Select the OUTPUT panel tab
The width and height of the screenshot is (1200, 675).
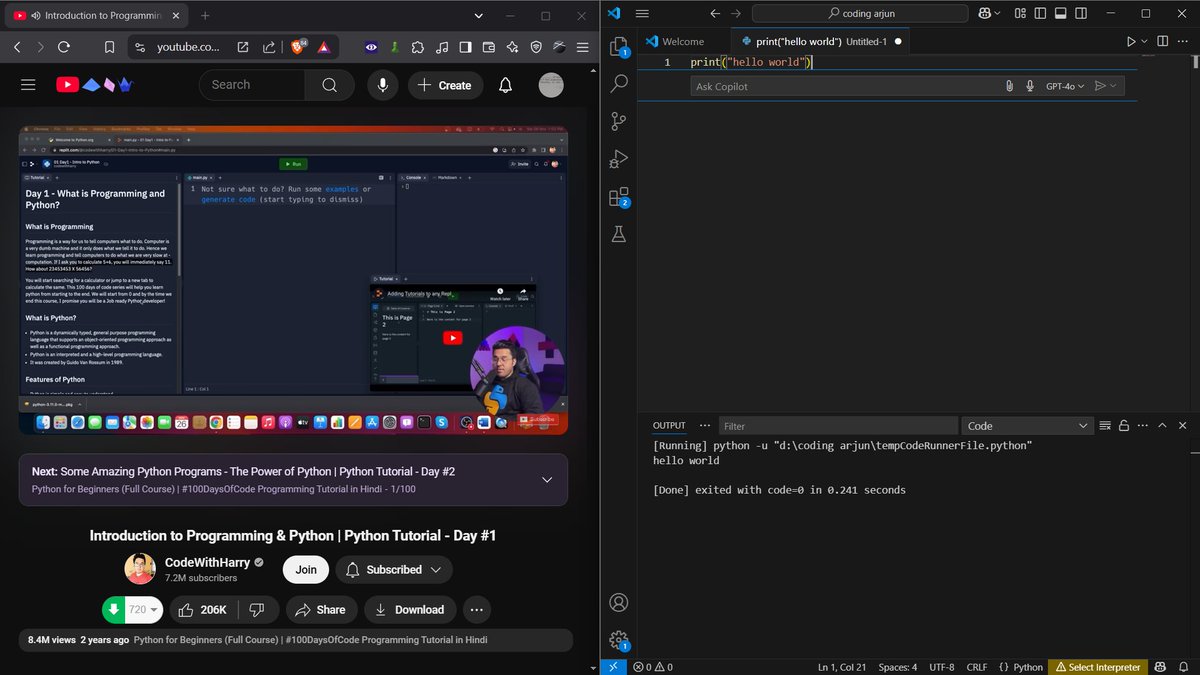pos(669,425)
